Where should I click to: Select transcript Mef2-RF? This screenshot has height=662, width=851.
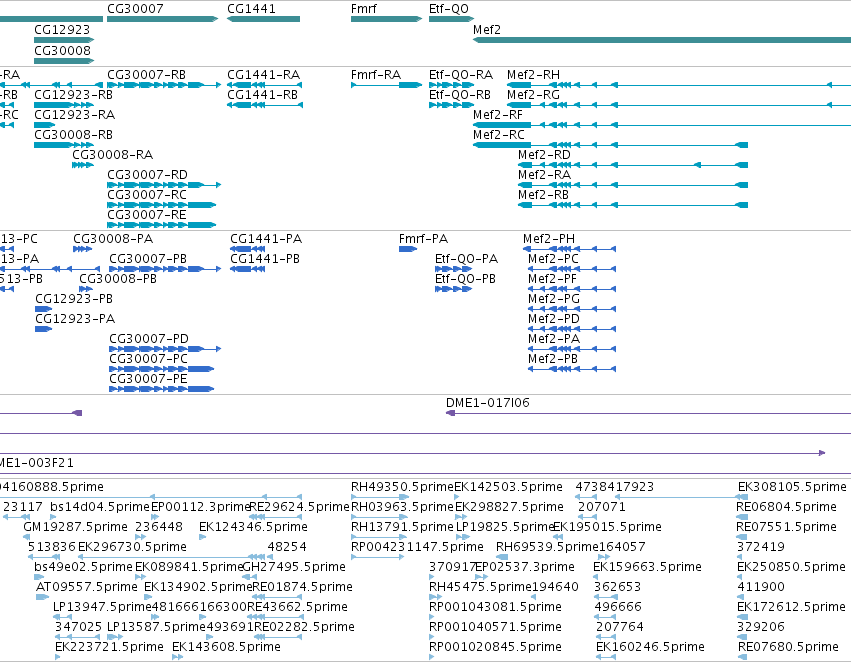(498, 115)
